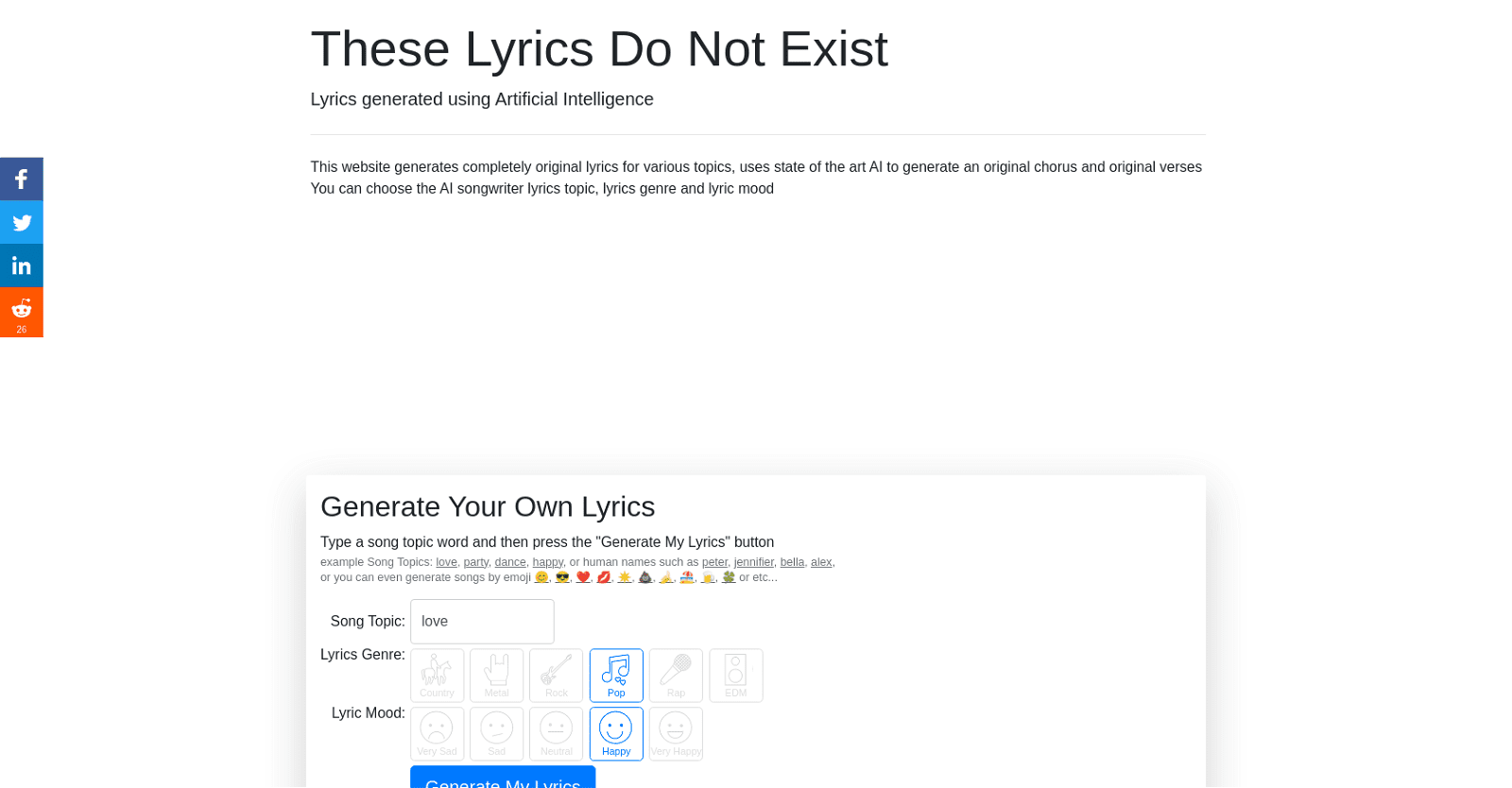The height and width of the screenshot is (788, 1512).
Task: Click the 'bella' name topic link
Action: point(793,561)
